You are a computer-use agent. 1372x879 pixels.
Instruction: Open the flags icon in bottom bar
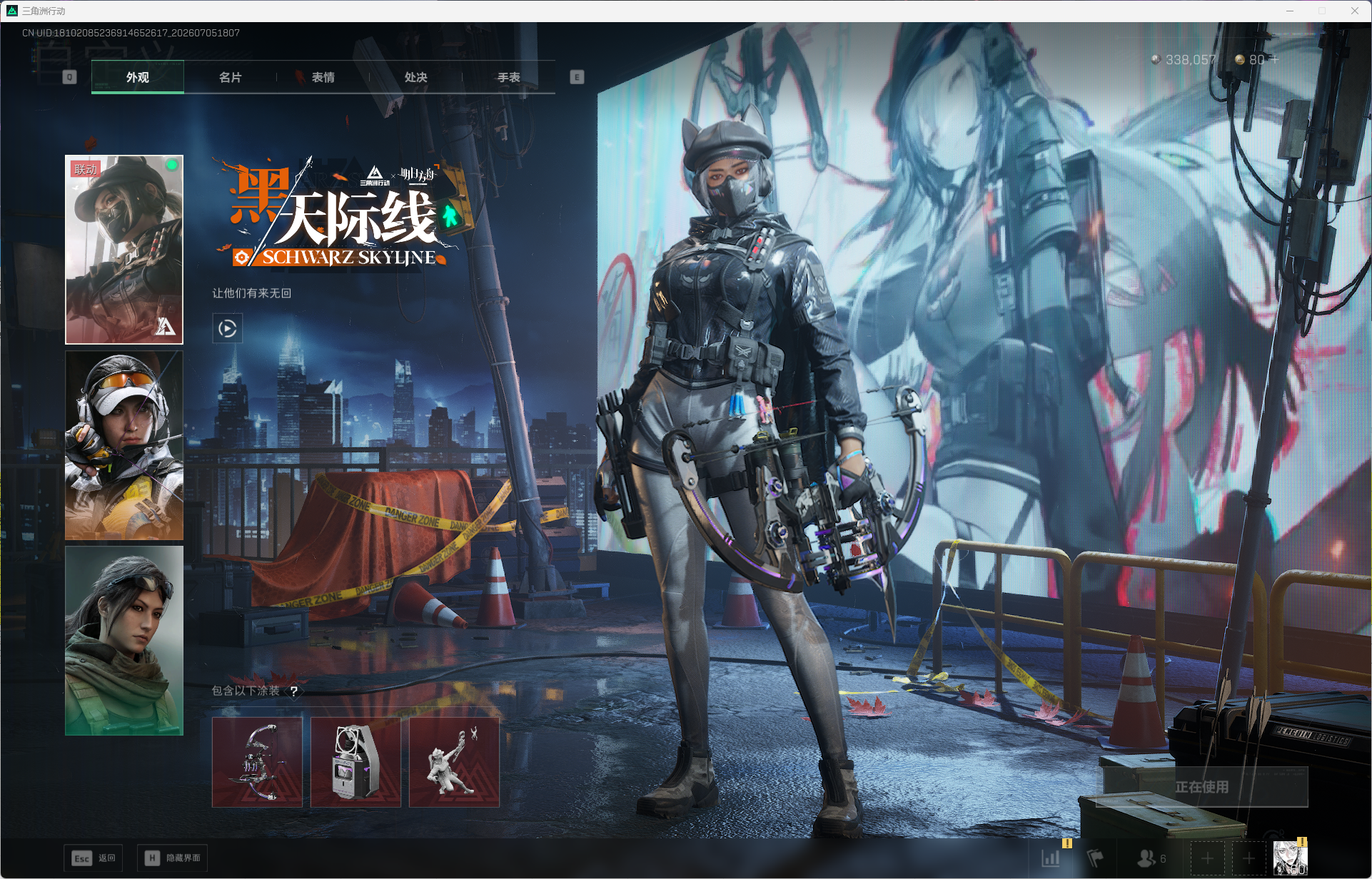(1095, 858)
